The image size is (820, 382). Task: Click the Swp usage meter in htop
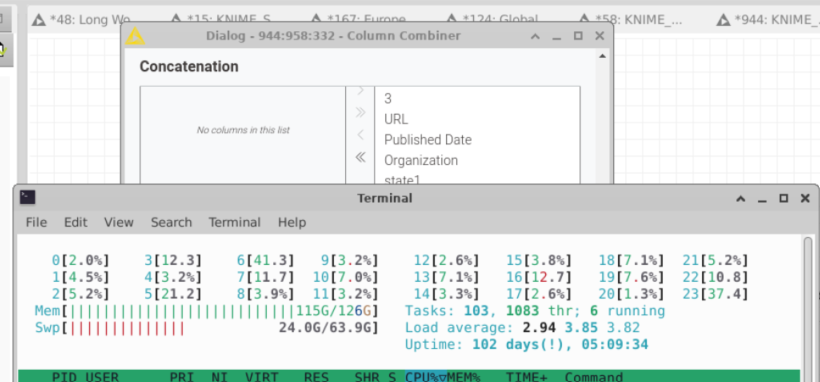(x=206, y=328)
